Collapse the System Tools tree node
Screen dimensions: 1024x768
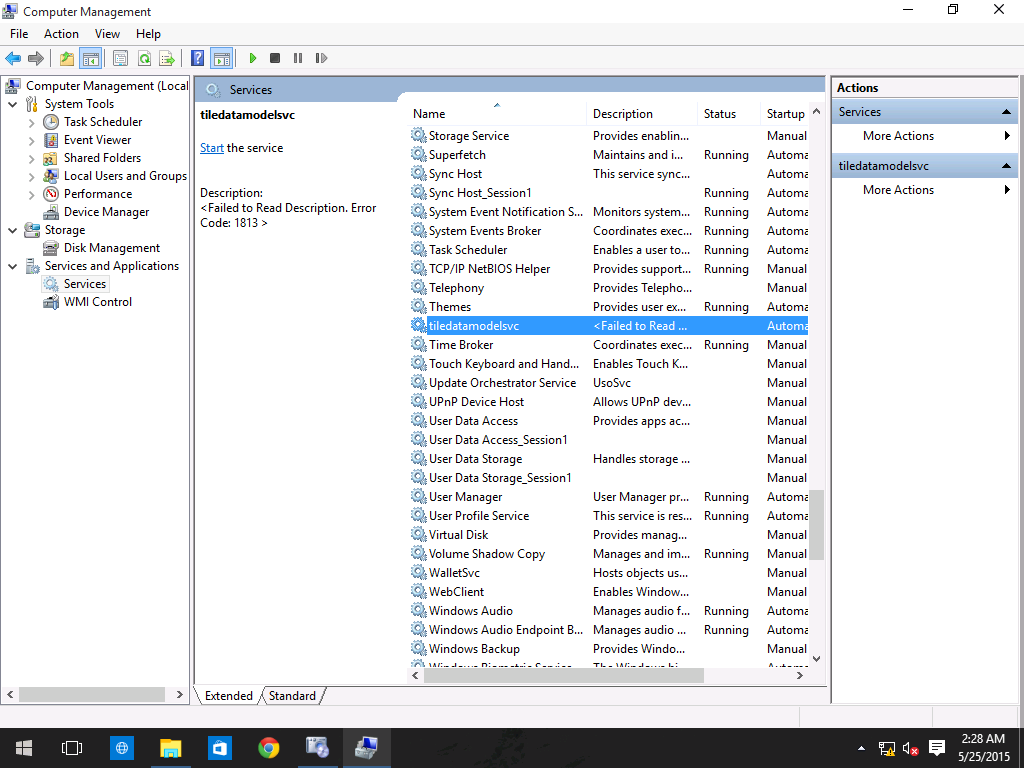click(12, 104)
